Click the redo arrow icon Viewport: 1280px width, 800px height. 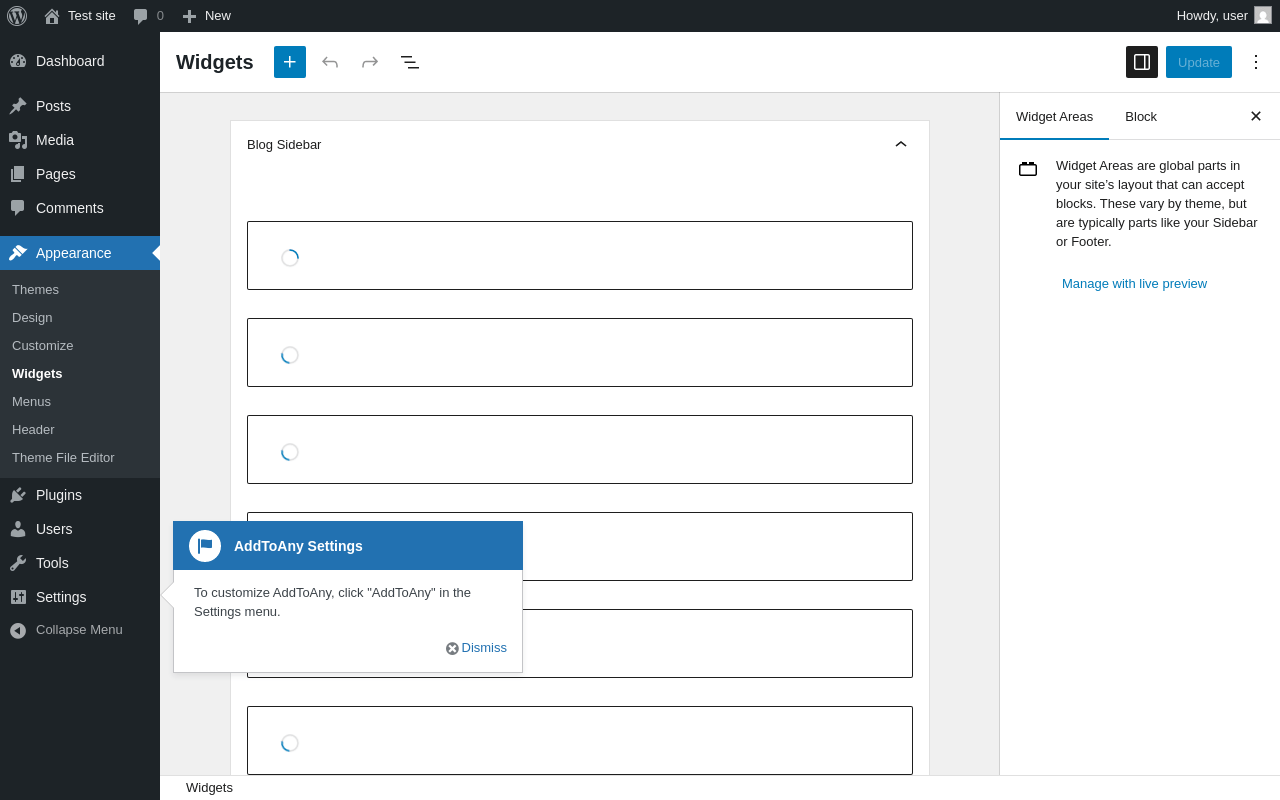point(370,62)
